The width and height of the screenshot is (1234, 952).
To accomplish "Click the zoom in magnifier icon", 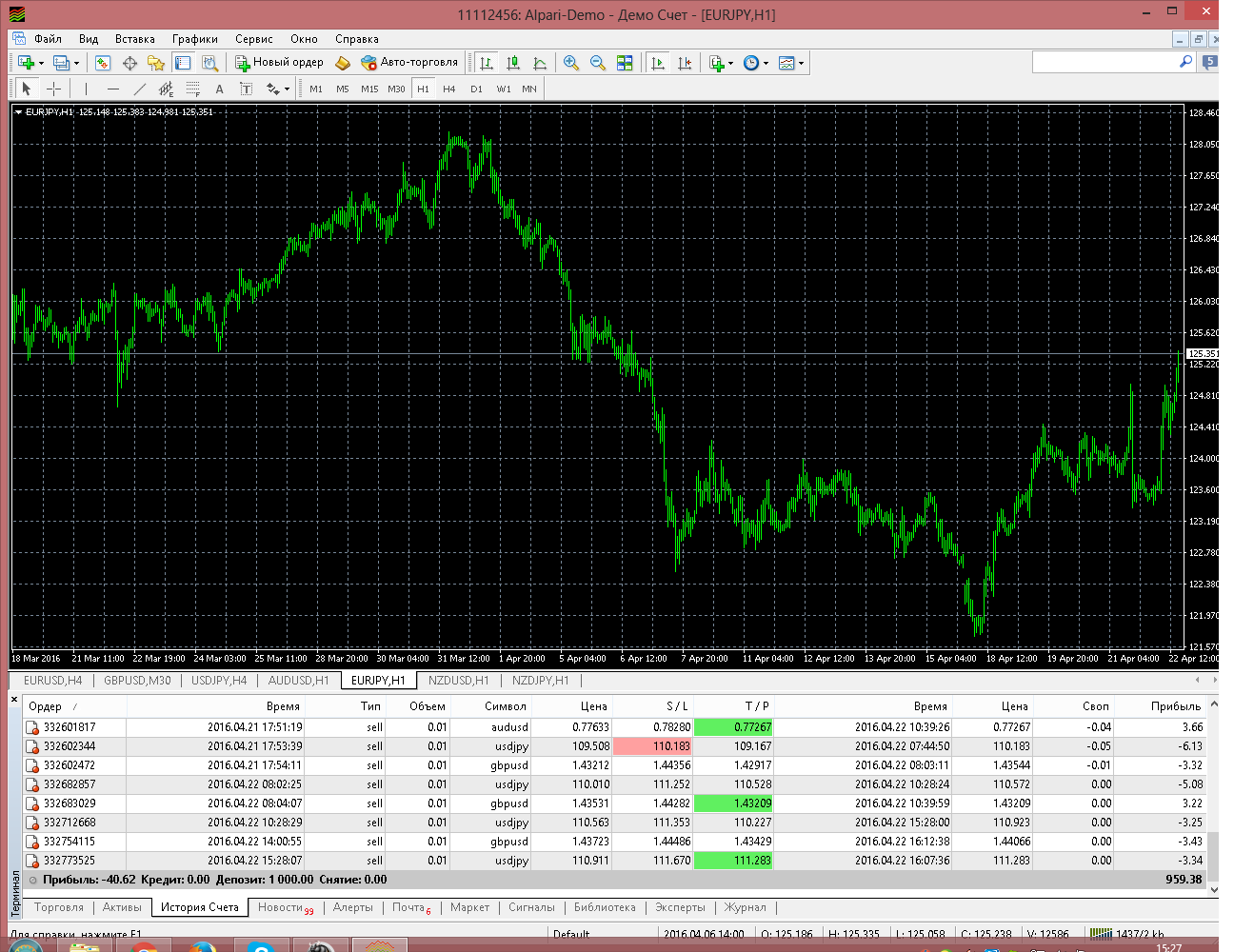I will click(x=571, y=63).
